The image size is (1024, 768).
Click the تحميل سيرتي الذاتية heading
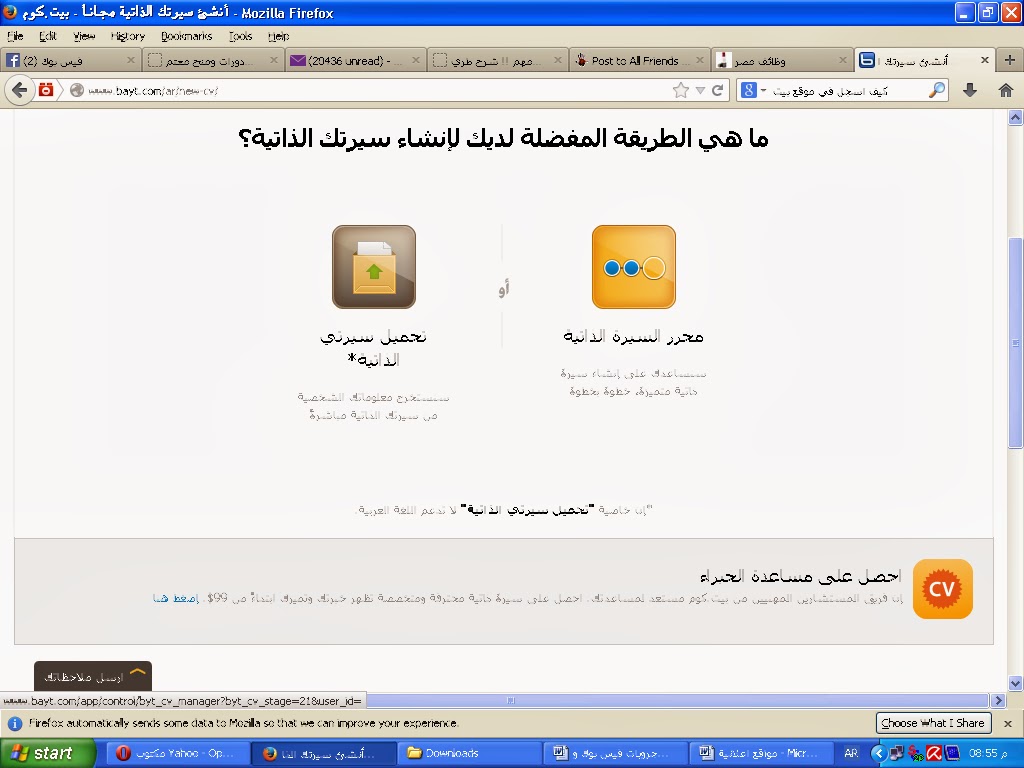(x=374, y=348)
